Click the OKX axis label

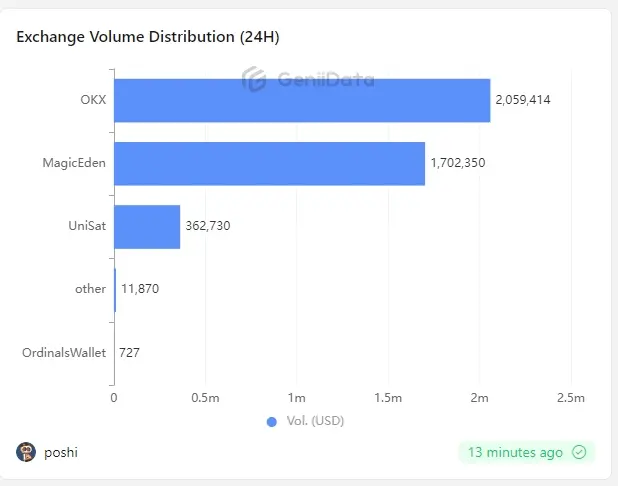93,100
